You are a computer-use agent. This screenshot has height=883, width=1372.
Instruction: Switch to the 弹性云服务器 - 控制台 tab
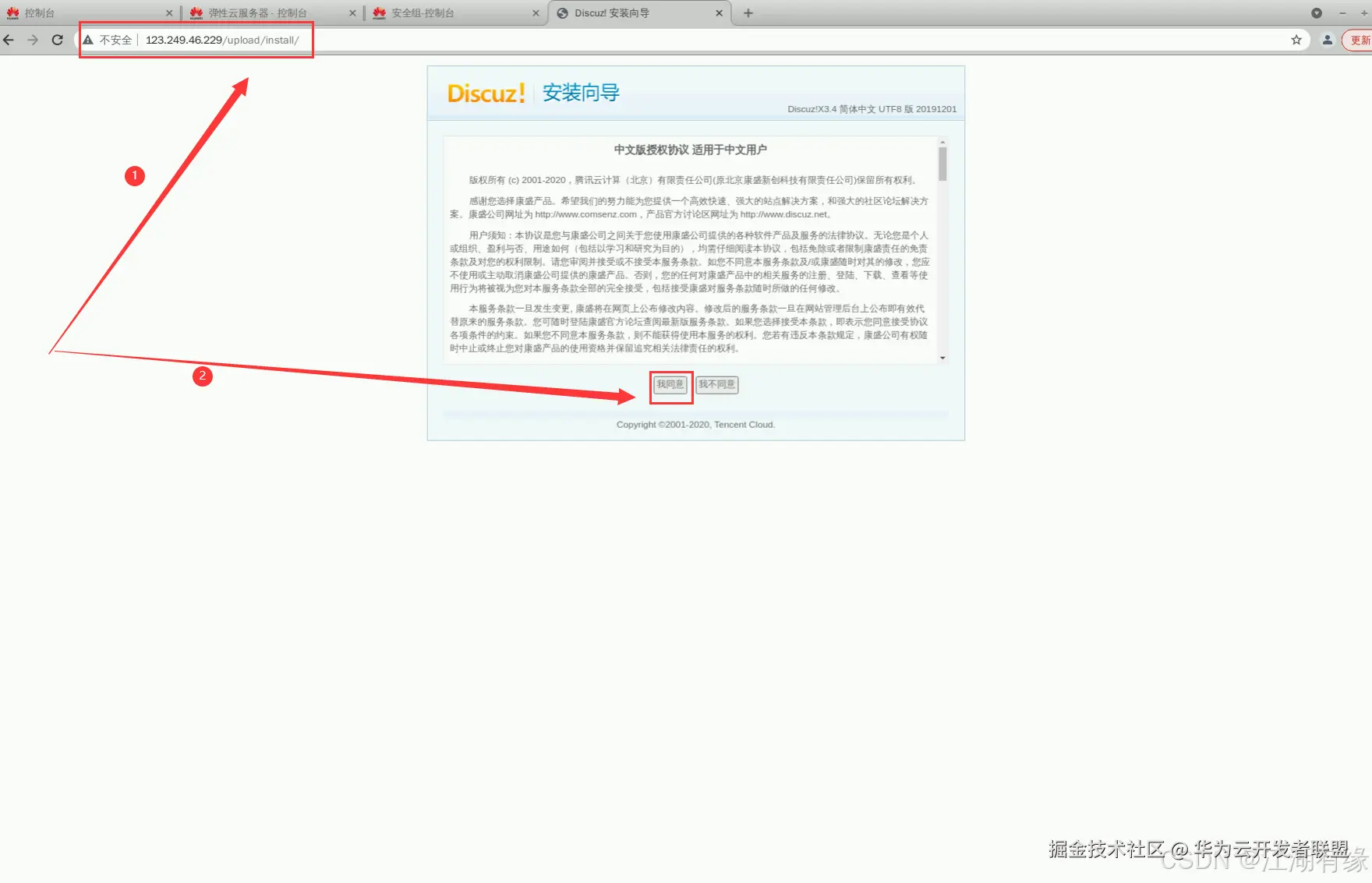(x=271, y=13)
